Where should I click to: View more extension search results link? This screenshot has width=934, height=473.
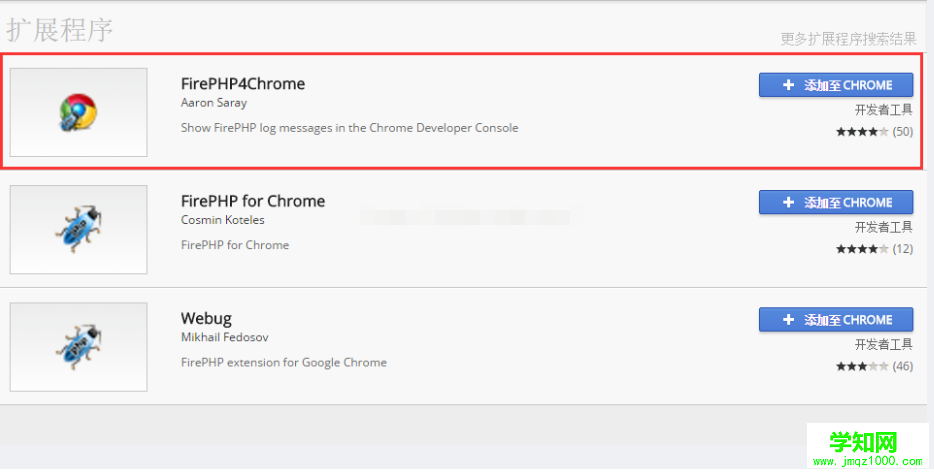[848, 39]
